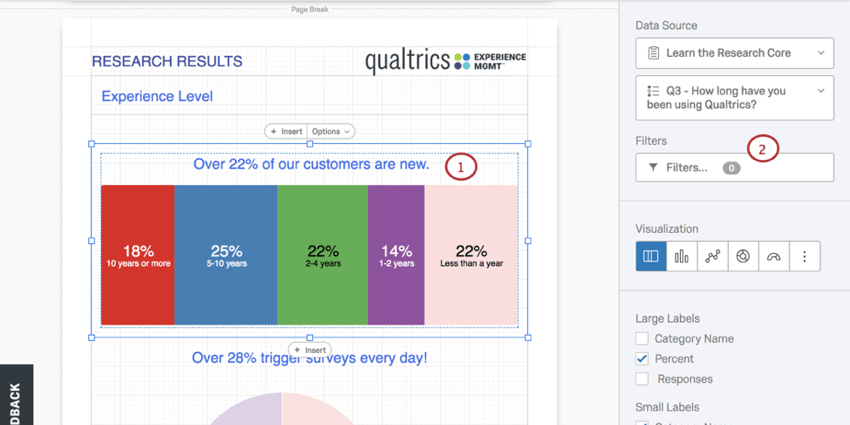Viewport: 850px width, 425px height.
Task: Uncheck the Percent large label checkbox
Action: click(x=642, y=359)
